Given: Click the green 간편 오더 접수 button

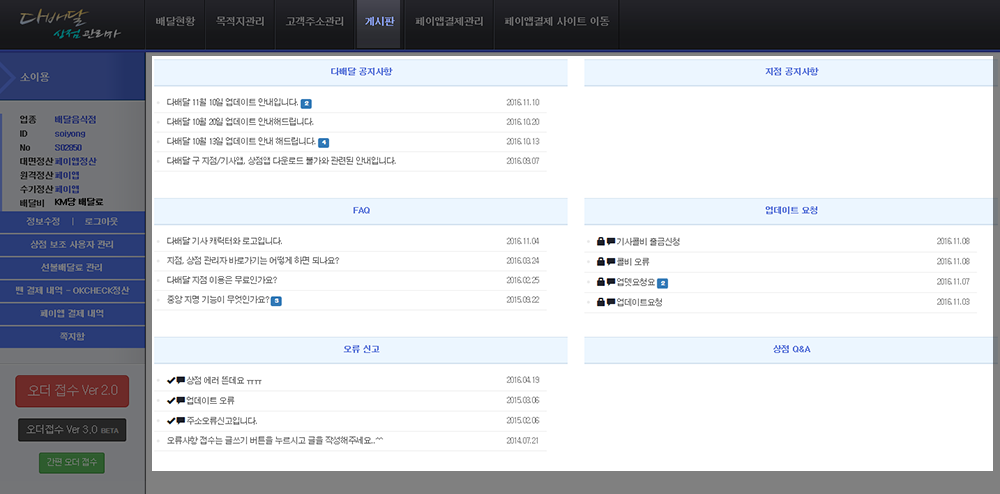Looking at the screenshot, I should click(x=72, y=462).
